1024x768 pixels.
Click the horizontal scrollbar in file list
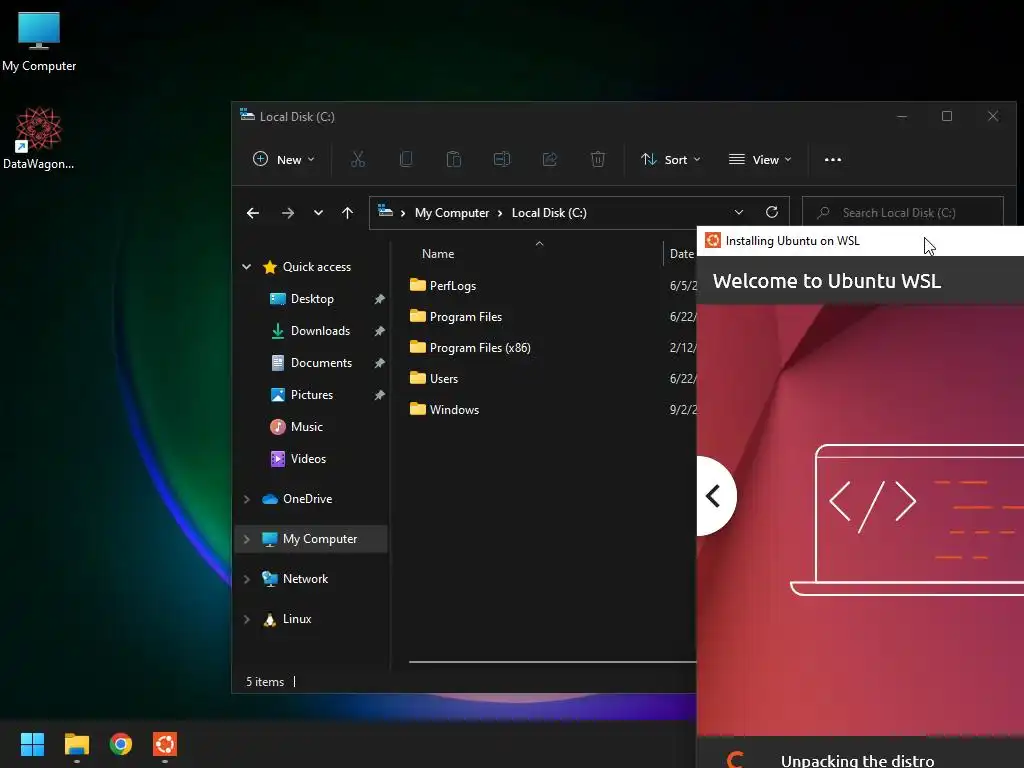tap(552, 662)
